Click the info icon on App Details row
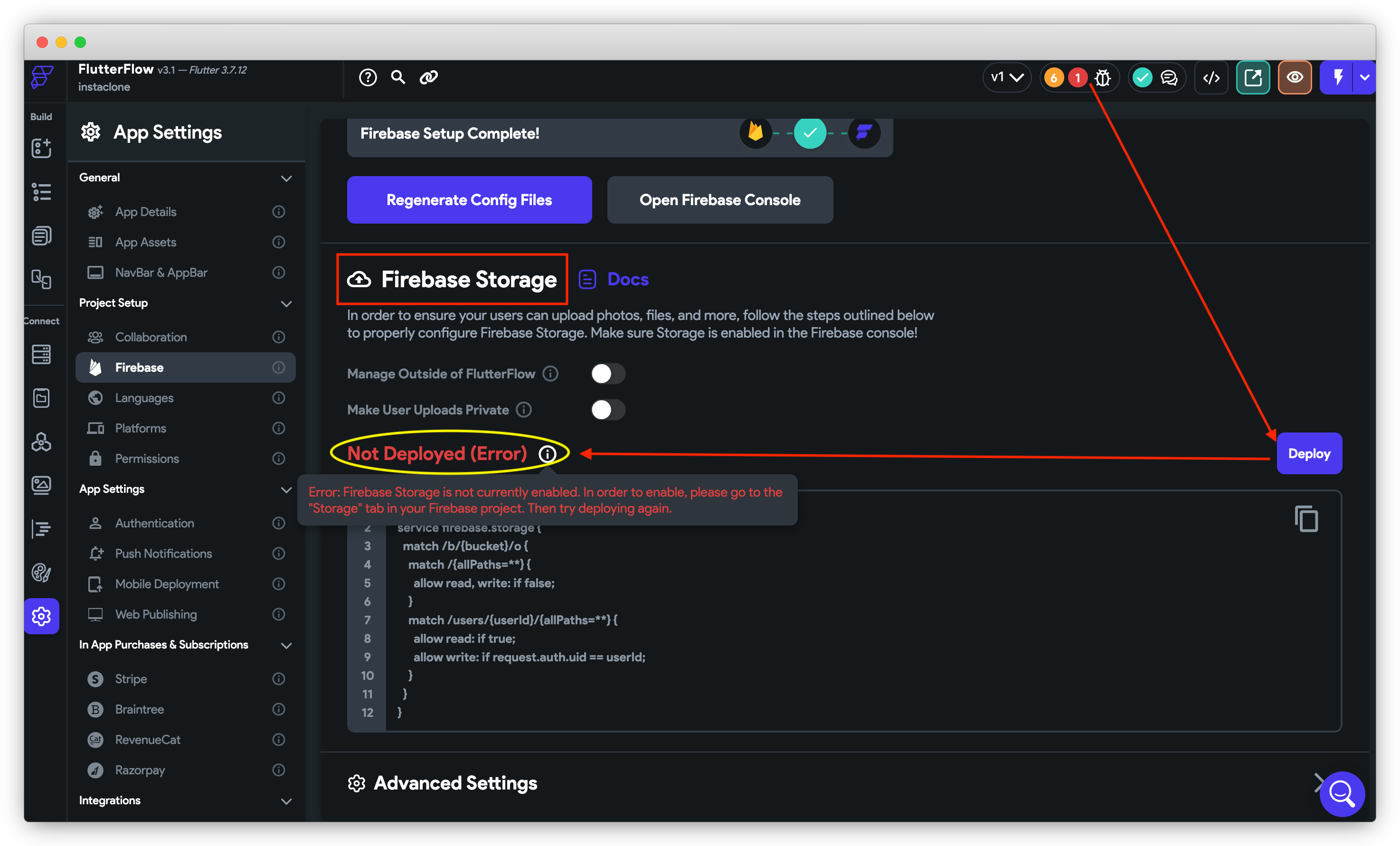The height and width of the screenshot is (846, 1400). click(x=278, y=212)
